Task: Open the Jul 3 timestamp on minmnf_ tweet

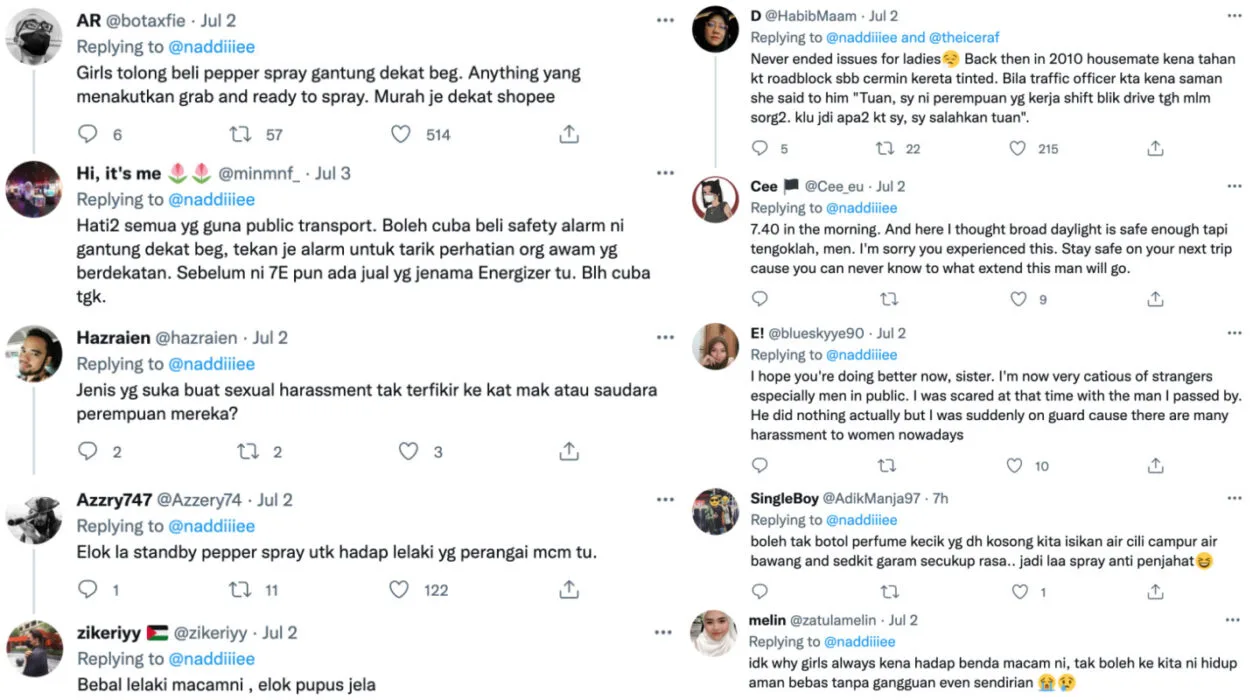Action: 333,174
